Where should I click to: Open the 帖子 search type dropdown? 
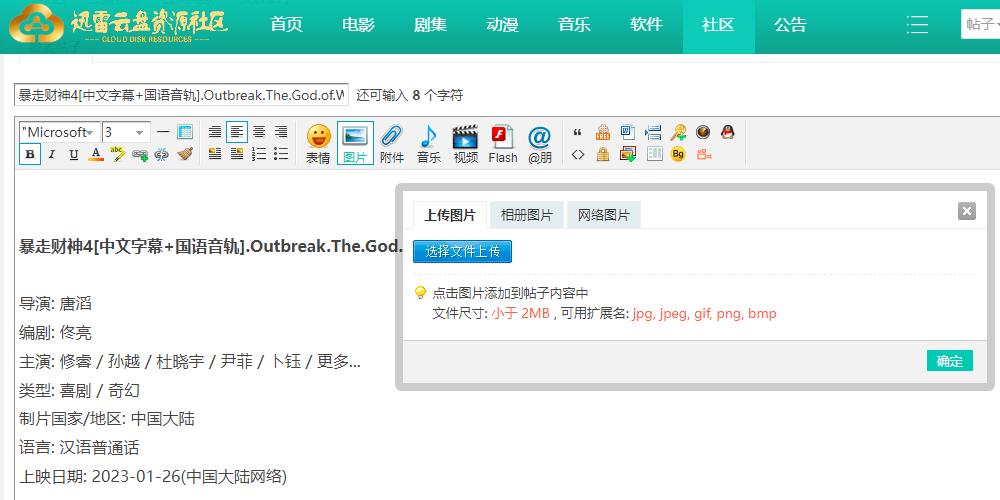(980, 26)
